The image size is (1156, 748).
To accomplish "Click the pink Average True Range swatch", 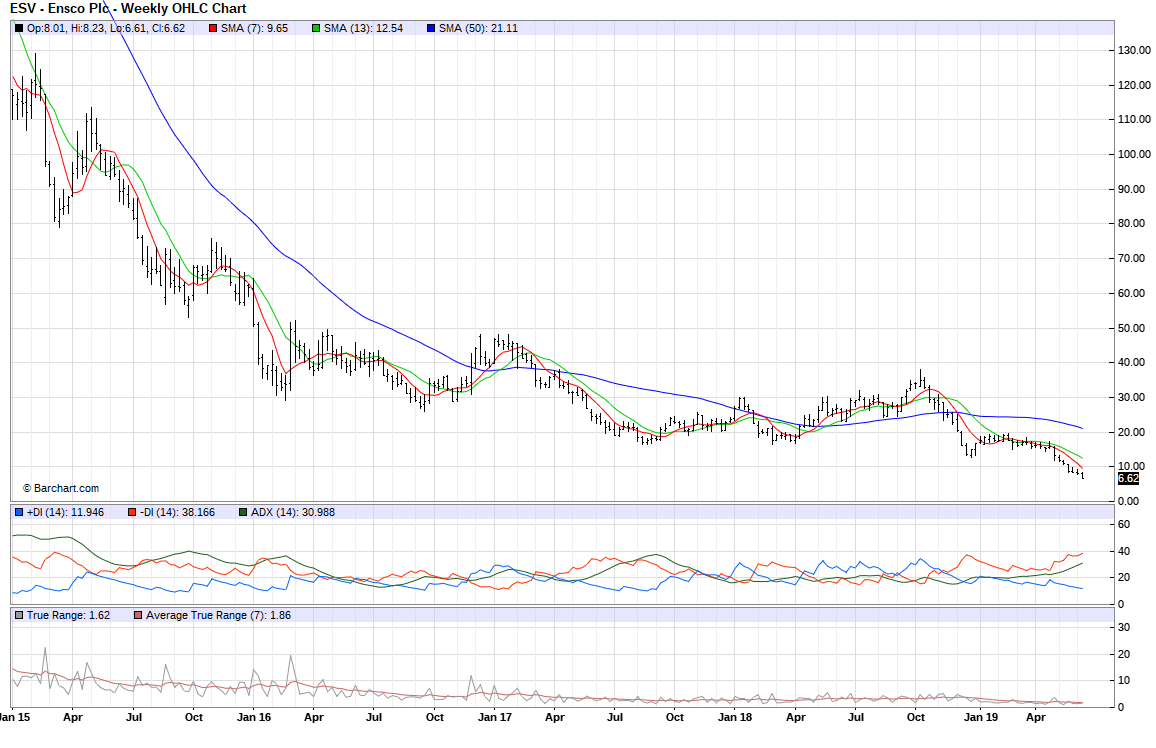I will (x=138, y=615).
